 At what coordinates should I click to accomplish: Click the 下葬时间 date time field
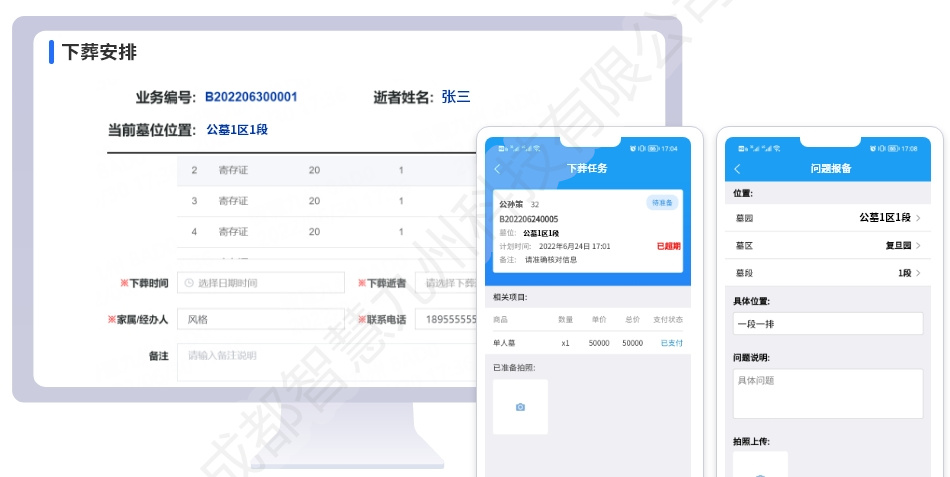[260, 283]
